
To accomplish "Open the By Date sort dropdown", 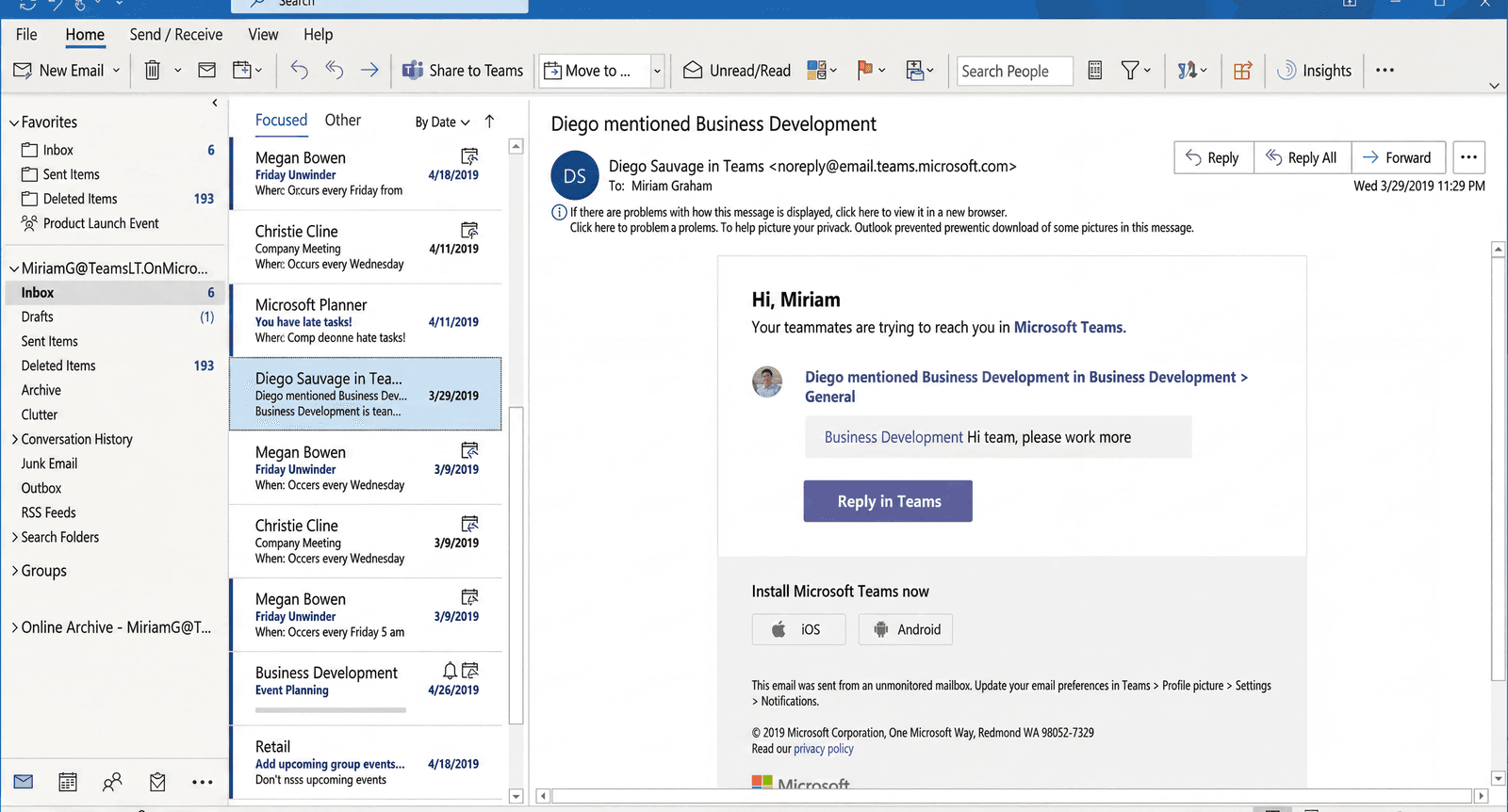I will tap(442, 122).
